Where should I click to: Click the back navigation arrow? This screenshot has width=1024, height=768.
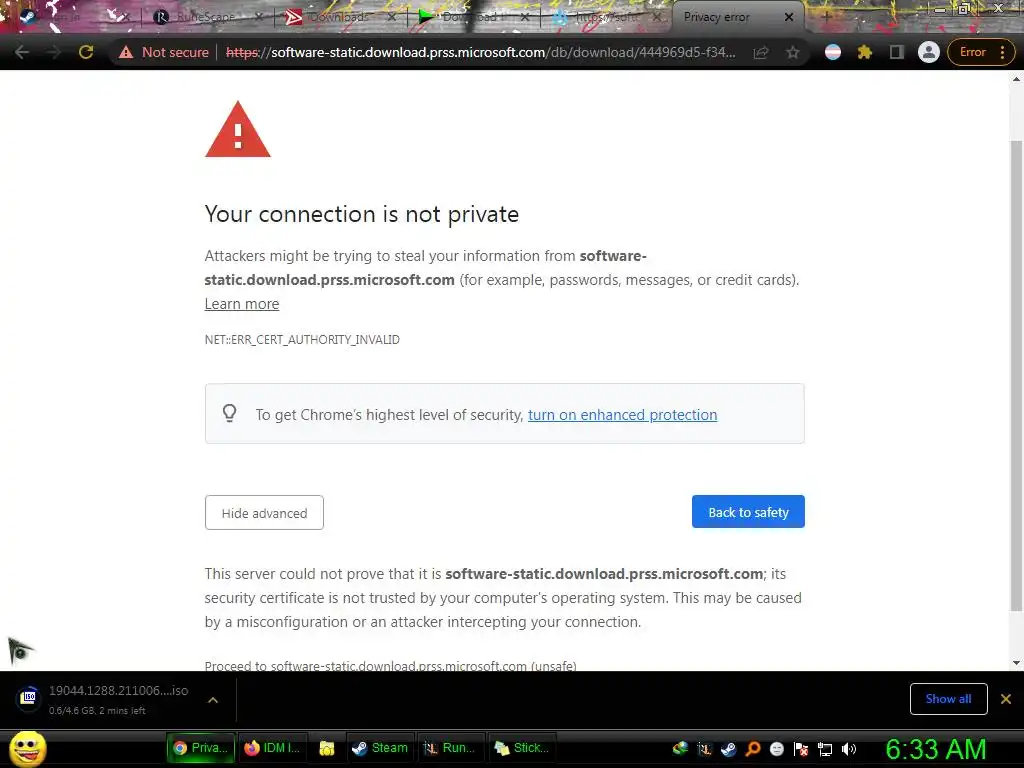22,52
